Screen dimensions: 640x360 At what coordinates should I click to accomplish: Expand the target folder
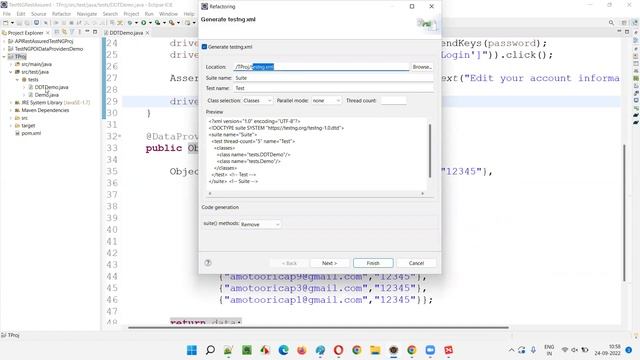[11, 126]
